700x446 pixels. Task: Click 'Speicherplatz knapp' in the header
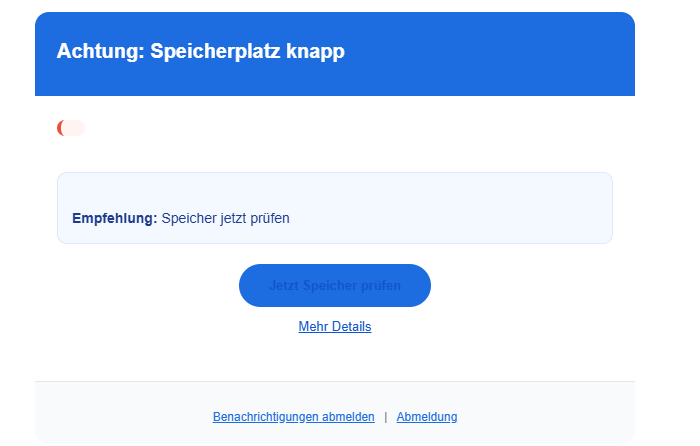coord(247,52)
